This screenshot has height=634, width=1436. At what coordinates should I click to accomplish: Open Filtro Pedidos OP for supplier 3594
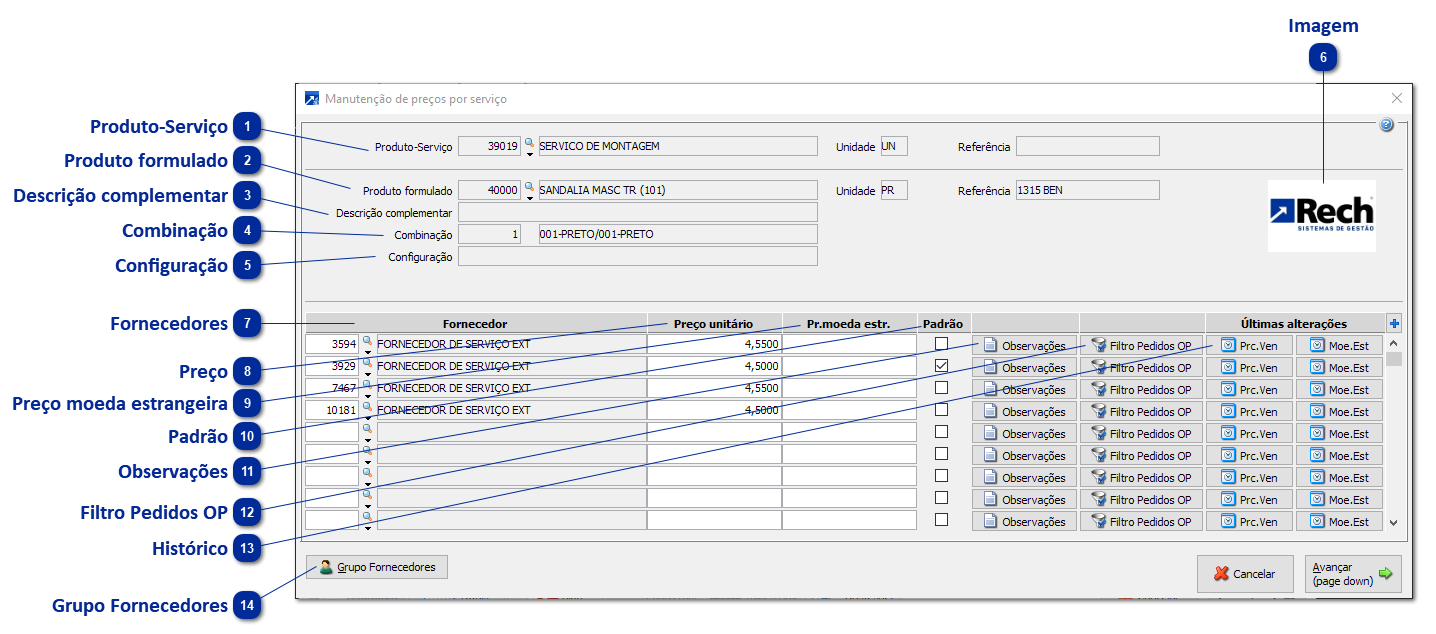pyautogui.click(x=1141, y=345)
